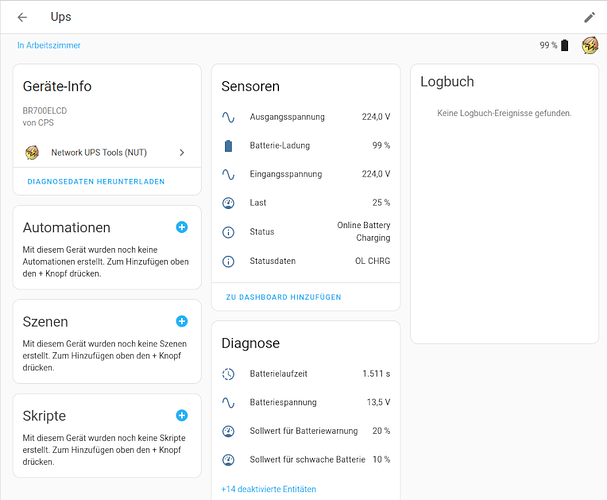Viewport: 607px width, 500px height.
Task: Click the Last gauge icon
Action: 228,203
